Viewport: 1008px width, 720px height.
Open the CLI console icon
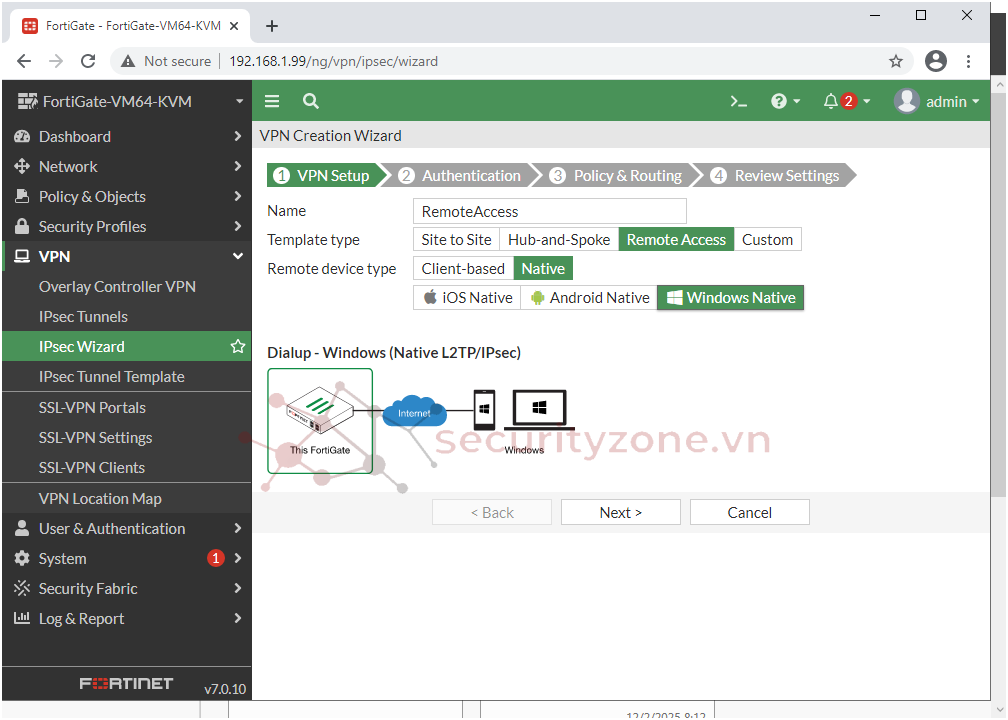[x=739, y=101]
